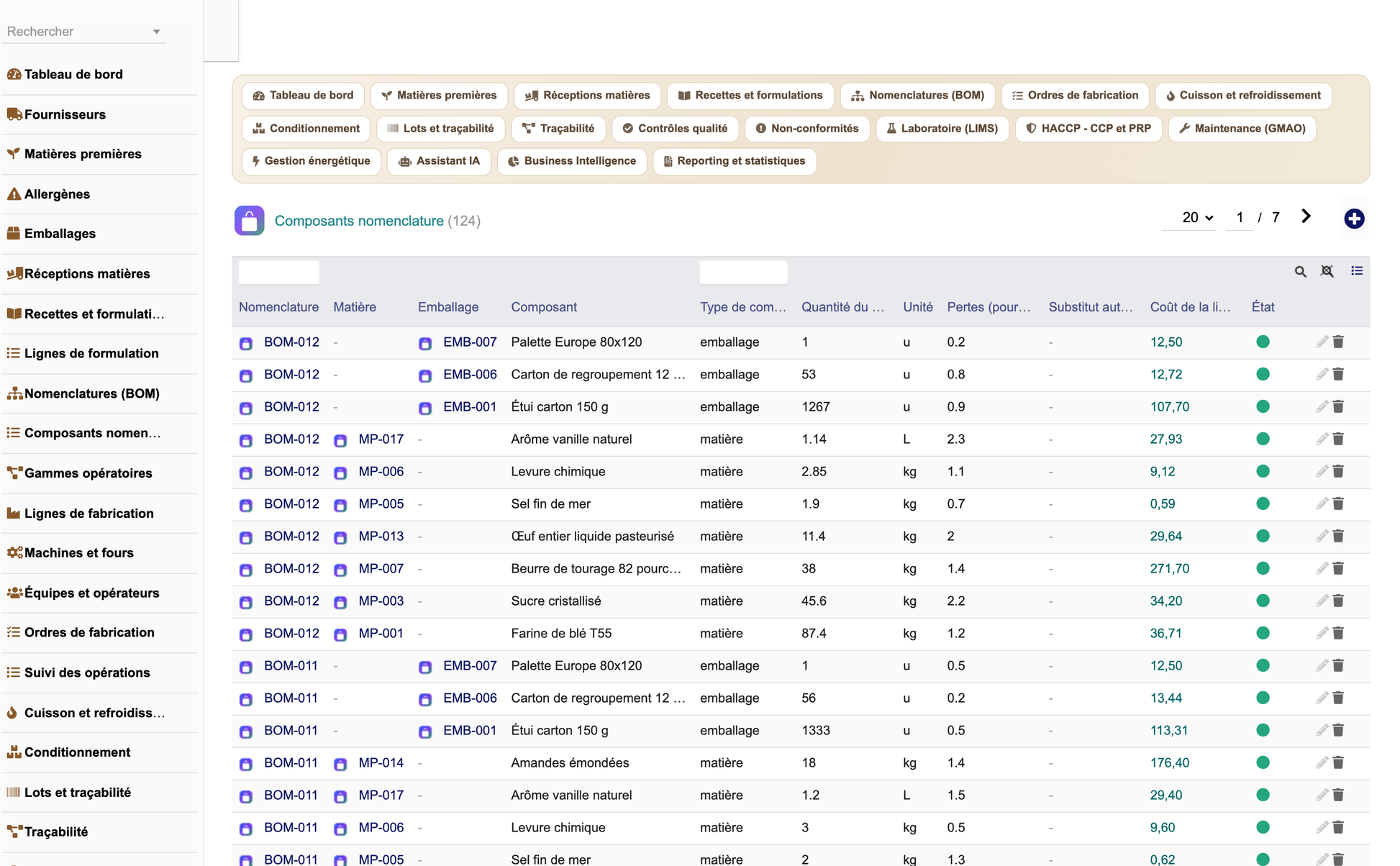Click the Fournisseurs truck icon in sidebar
The width and height of the screenshot is (1400, 866).
14,114
